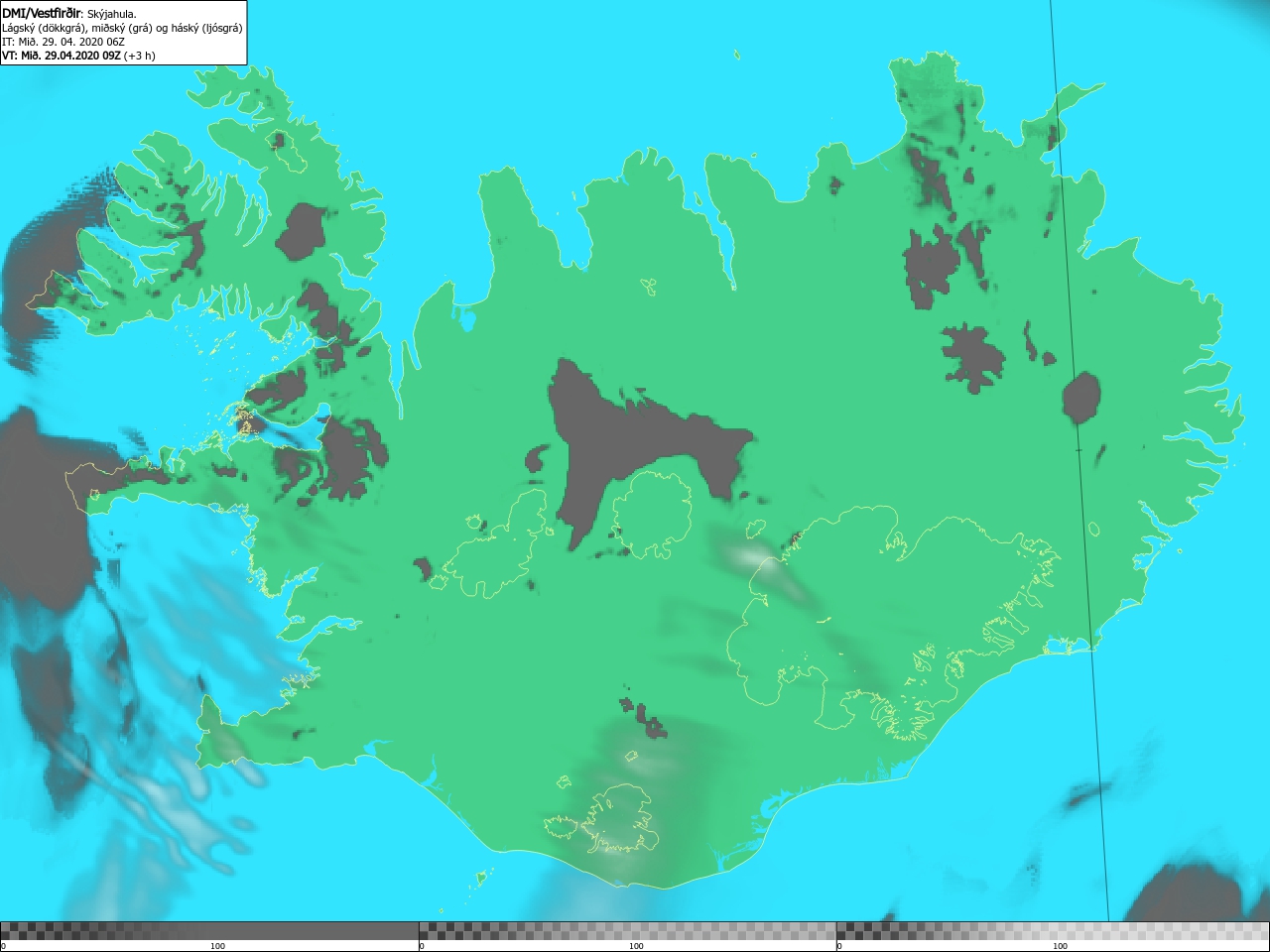1270x952 pixels.
Task: Click the 'VT: Mið. 29.04.2020 09Z (+3 h)' line
Action: (x=78, y=56)
